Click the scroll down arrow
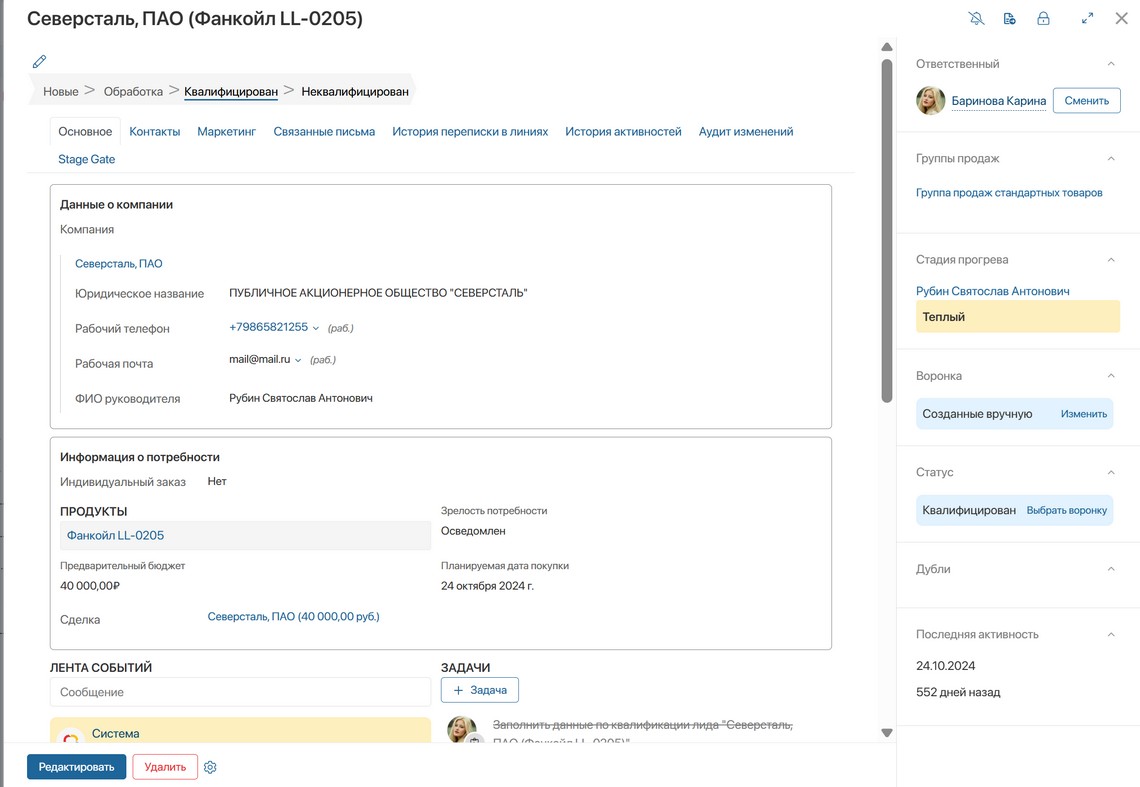 pyautogui.click(x=886, y=732)
